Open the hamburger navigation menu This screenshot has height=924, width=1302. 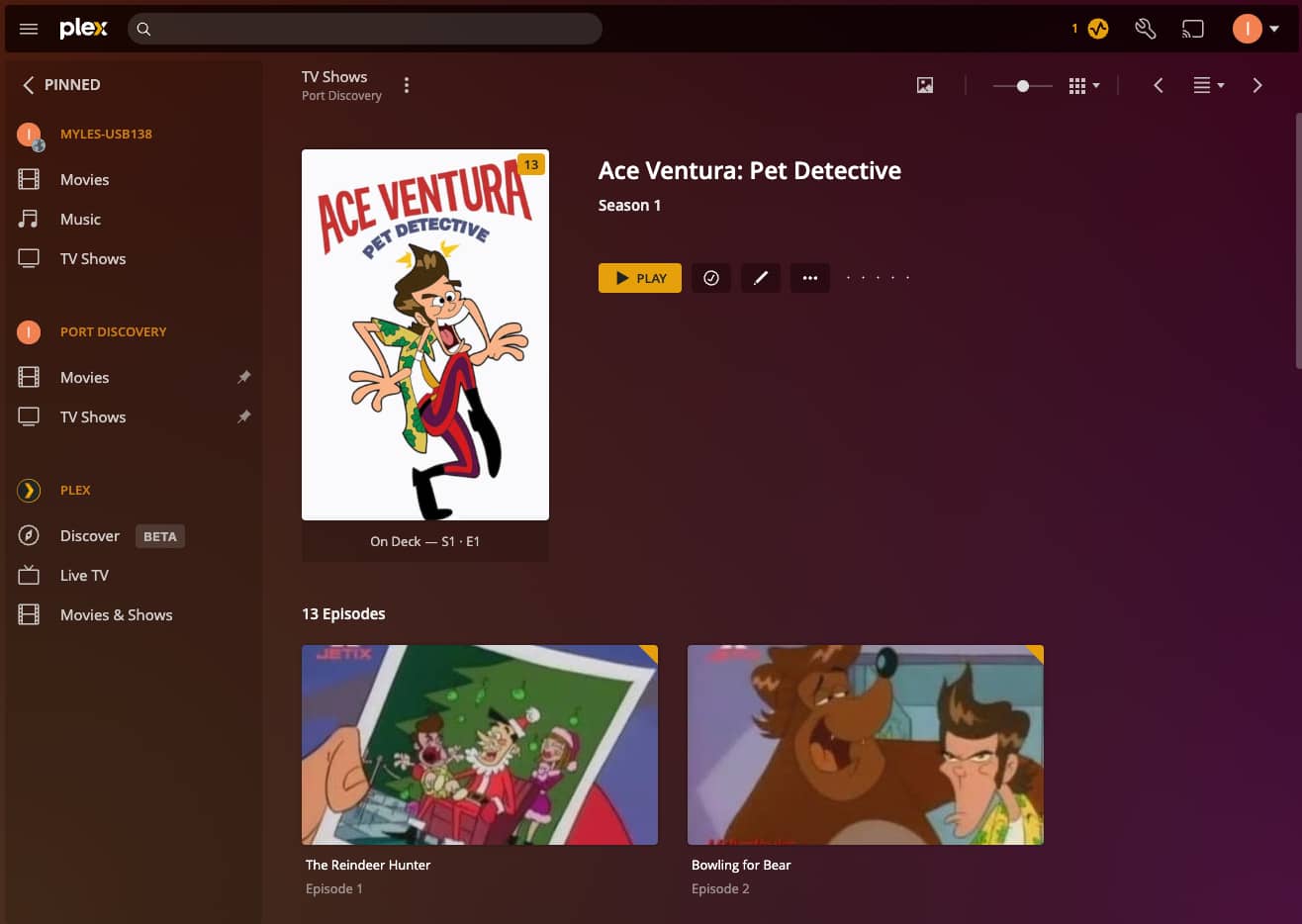click(29, 29)
